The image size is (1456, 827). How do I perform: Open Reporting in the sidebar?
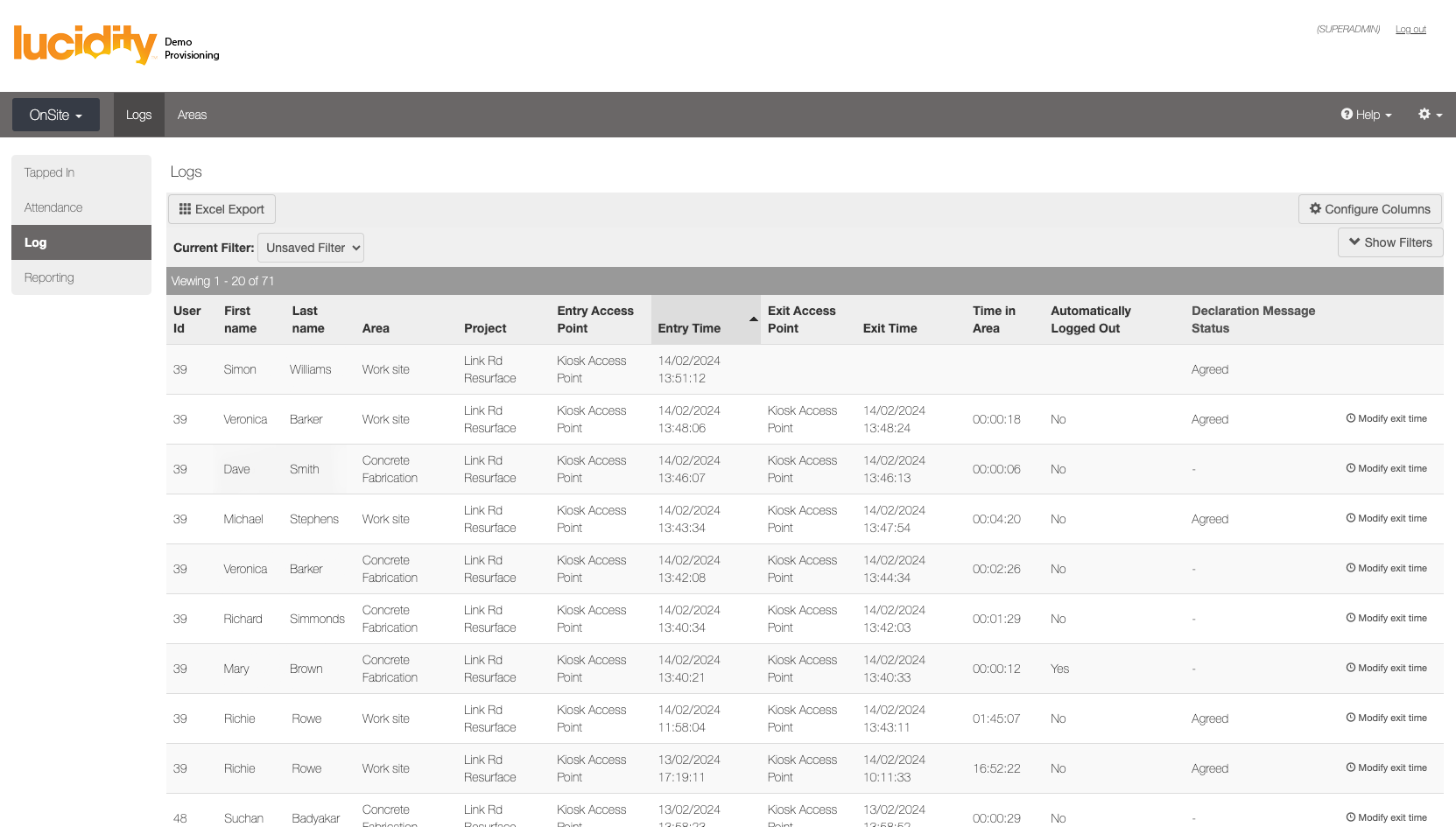click(x=49, y=277)
